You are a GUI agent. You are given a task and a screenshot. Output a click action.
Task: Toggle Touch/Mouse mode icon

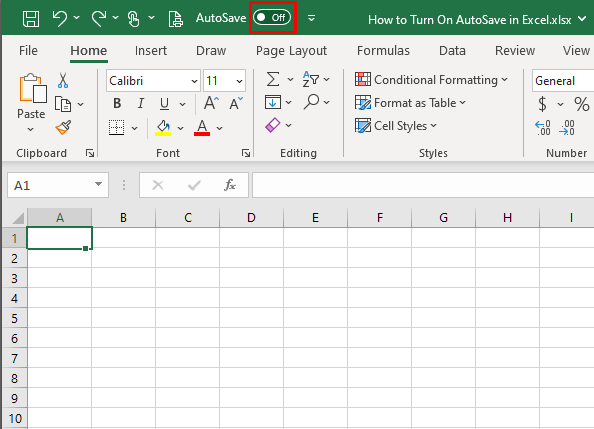(133, 18)
